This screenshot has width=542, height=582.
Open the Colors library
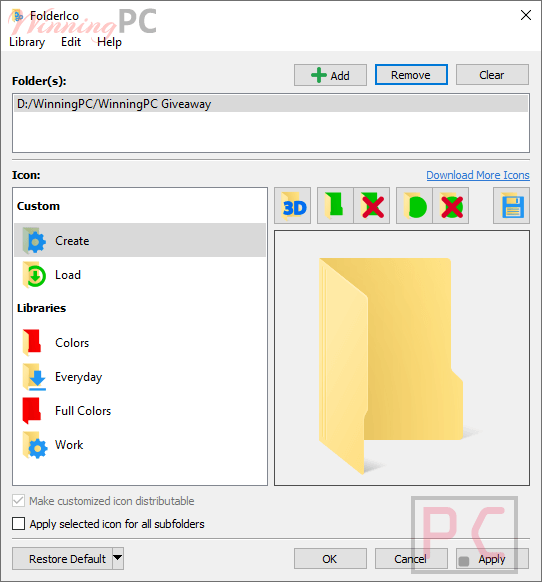point(140,342)
